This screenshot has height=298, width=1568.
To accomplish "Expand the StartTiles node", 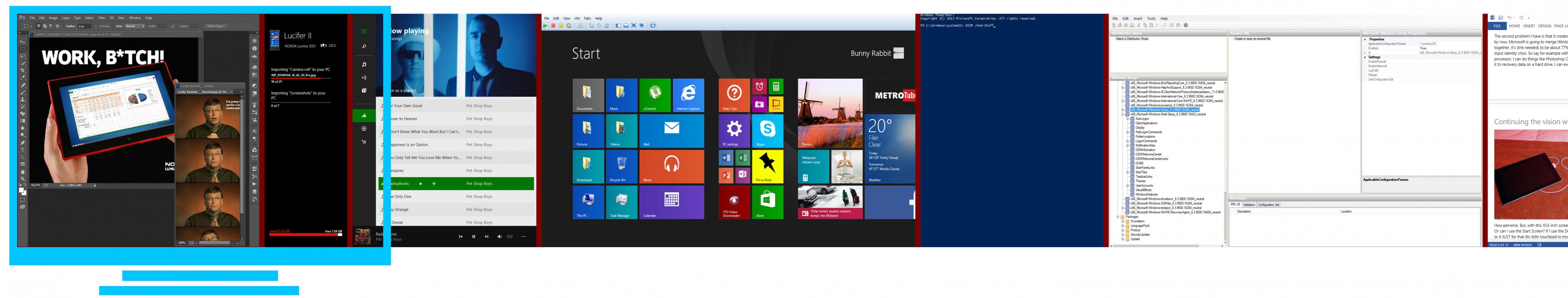I will (1127, 172).
